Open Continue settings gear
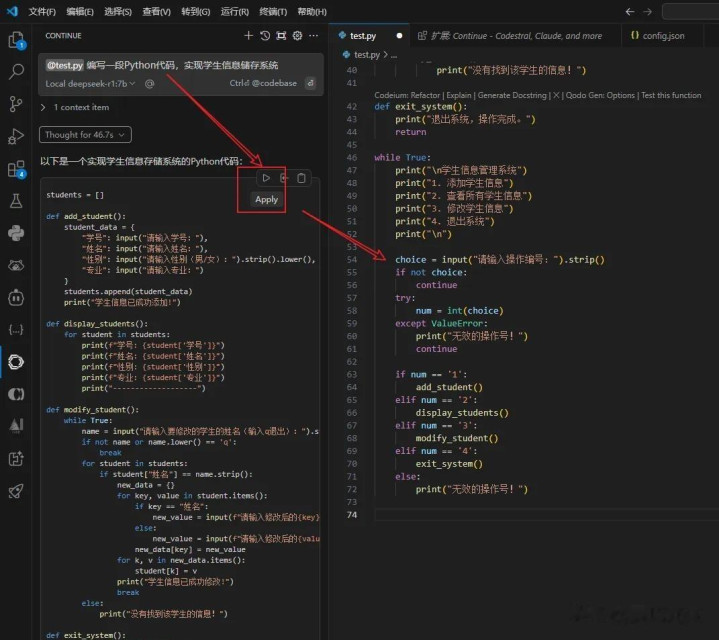719x640 pixels. click(297, 36)
